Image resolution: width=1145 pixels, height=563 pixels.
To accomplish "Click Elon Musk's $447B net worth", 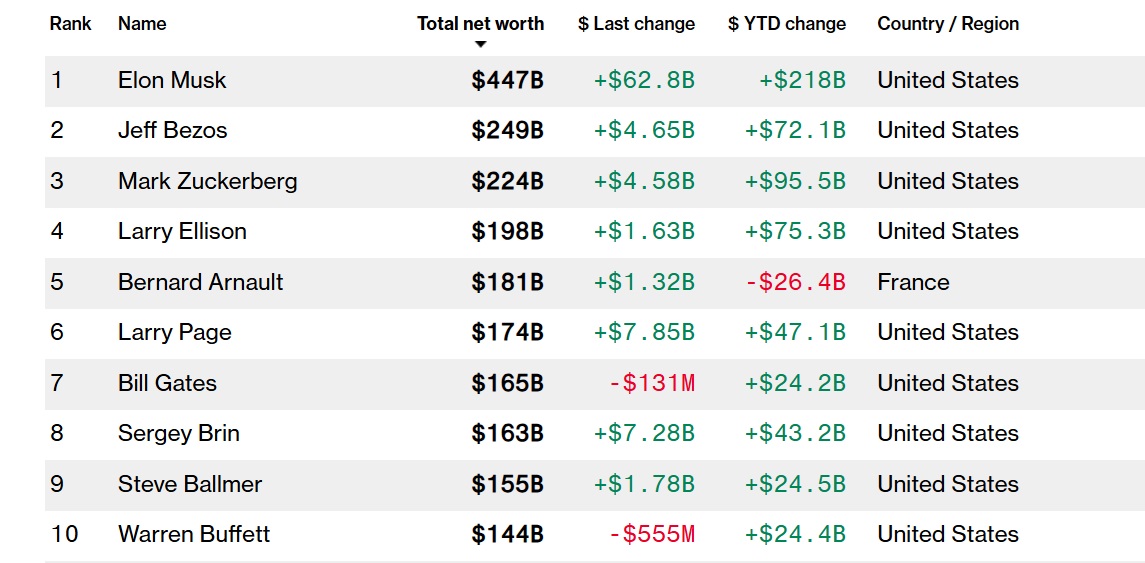I will point(508,80).
